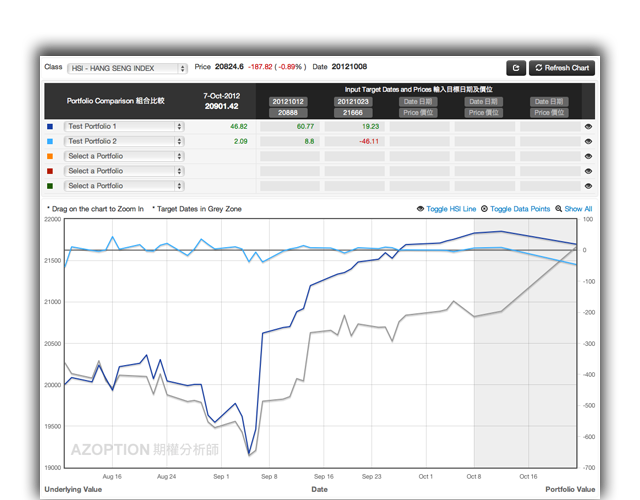Click Test Portfolio 2 value 2.09

pos(241,141)
